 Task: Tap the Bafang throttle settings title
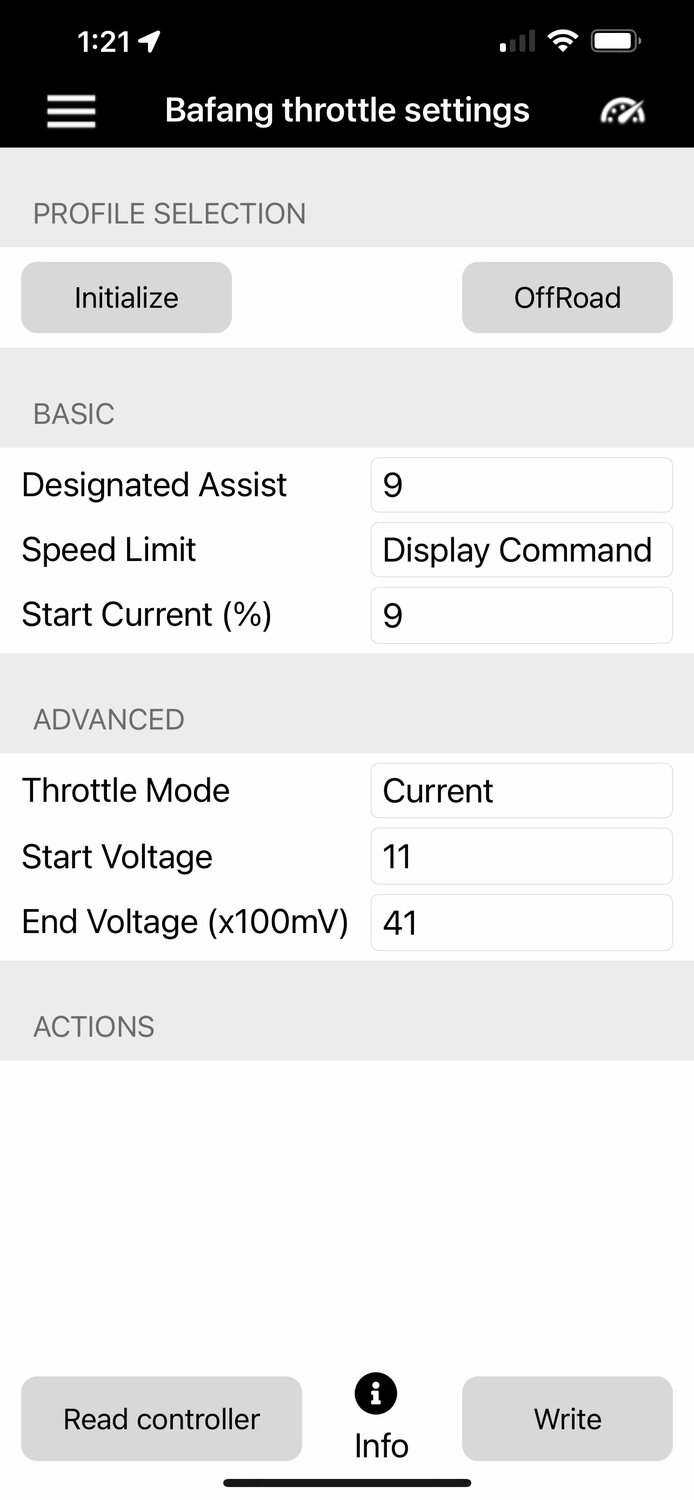pos(347,110)
